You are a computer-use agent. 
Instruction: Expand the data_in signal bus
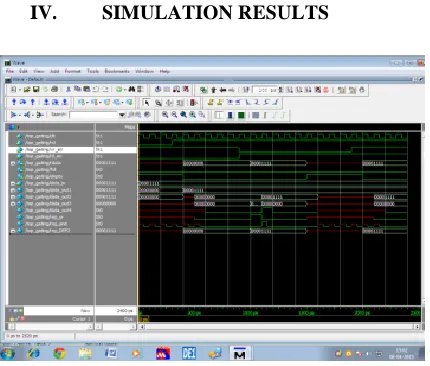[13, 184]
